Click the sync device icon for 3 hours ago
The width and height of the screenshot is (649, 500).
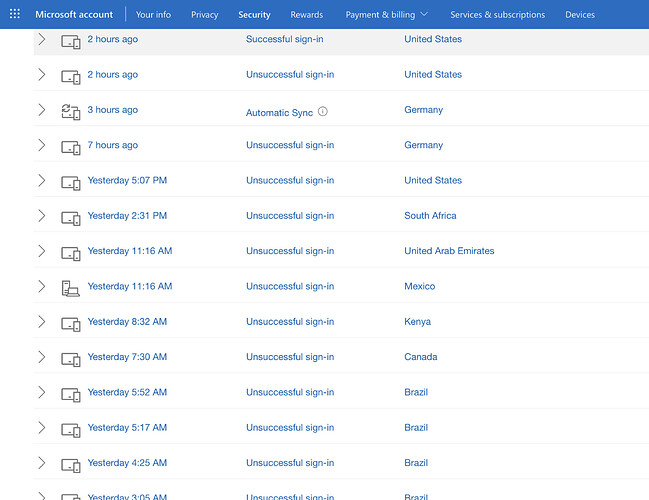coord(70,111)
